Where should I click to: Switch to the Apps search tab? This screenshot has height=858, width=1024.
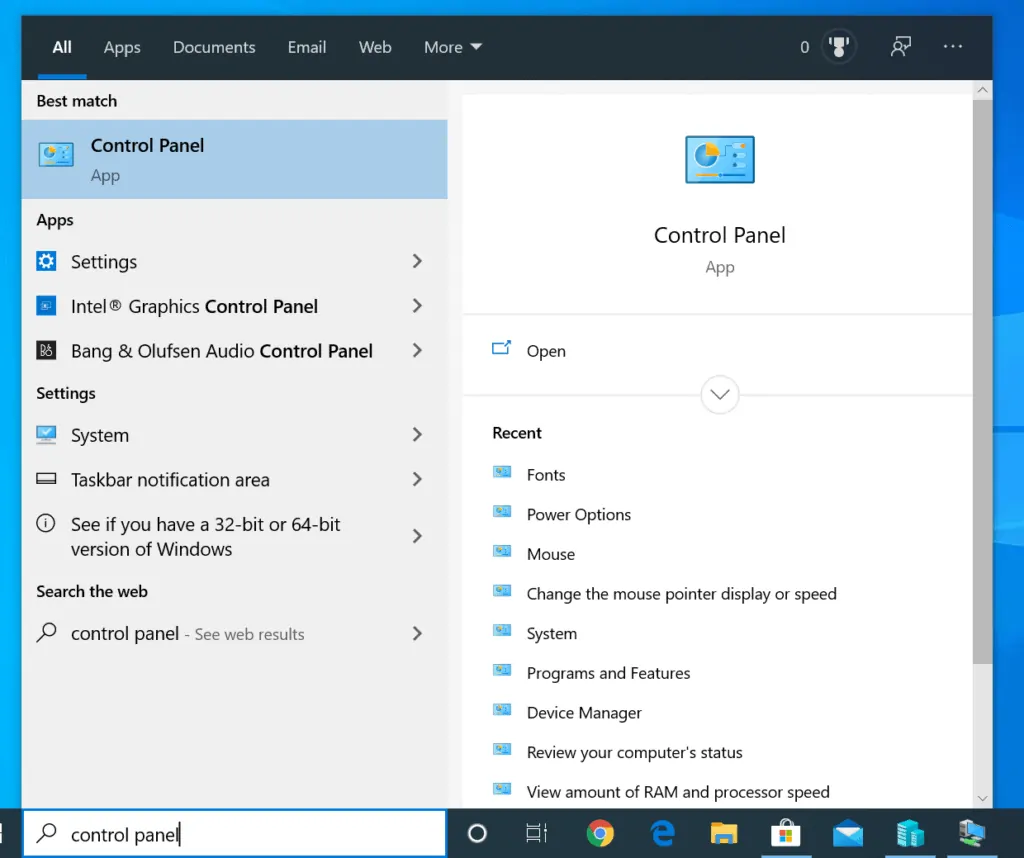pyautogui.click(x=121, y=47)
